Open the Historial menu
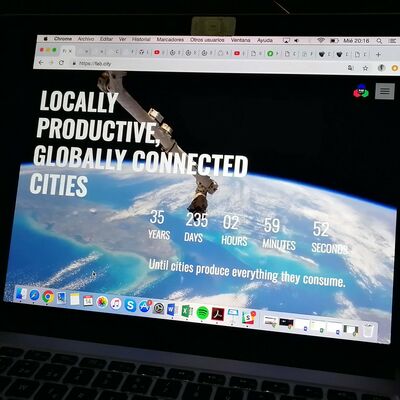400x400 pixels. click(141, 39)
